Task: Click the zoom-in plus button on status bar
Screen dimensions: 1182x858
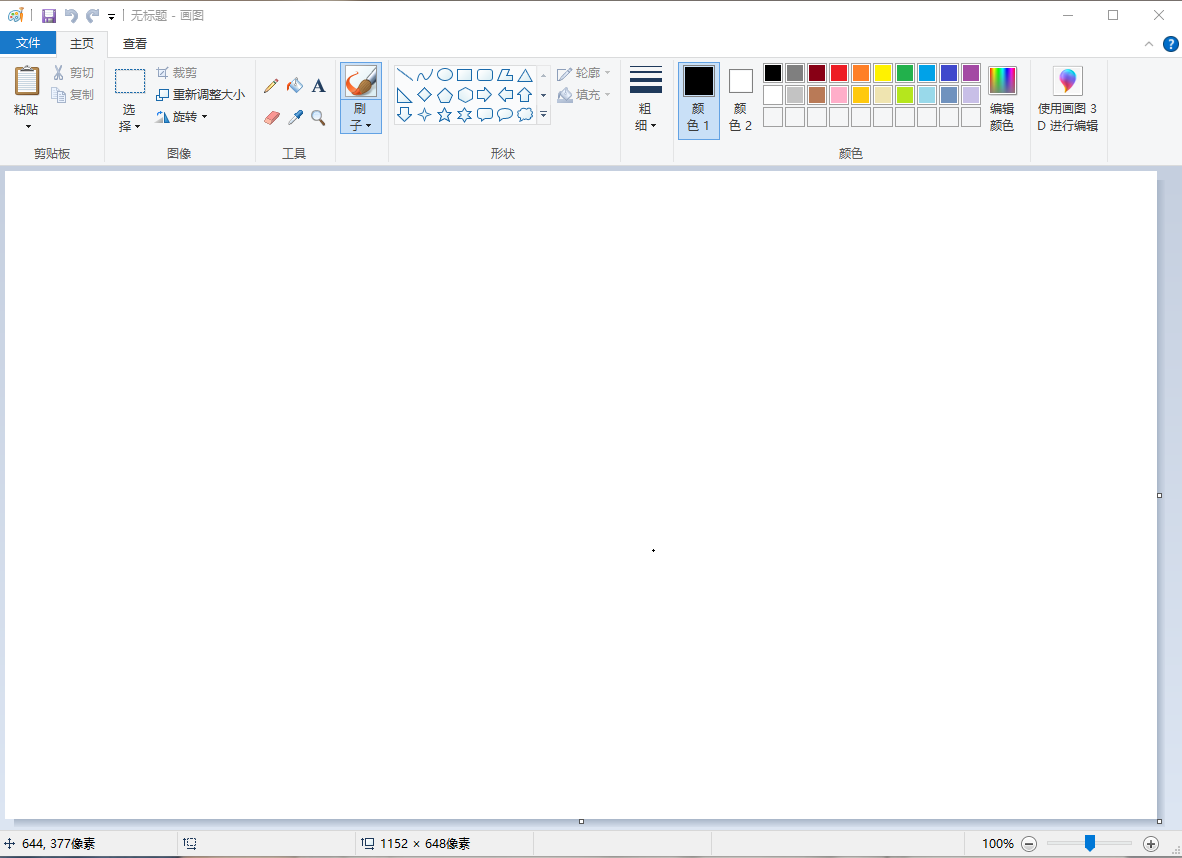Action: (1152, 843)
